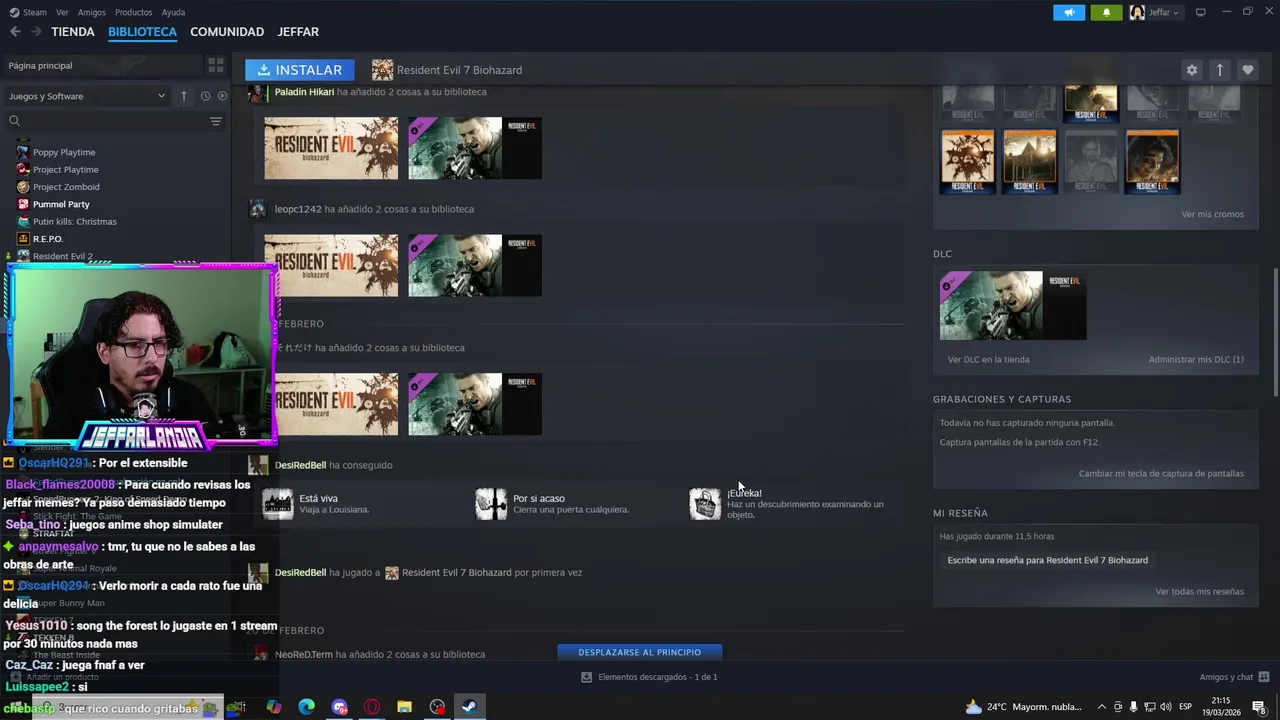Expand the Juegos y Software dropdown
Viewport: 1280px width, 720px height.
pos(87,96)
